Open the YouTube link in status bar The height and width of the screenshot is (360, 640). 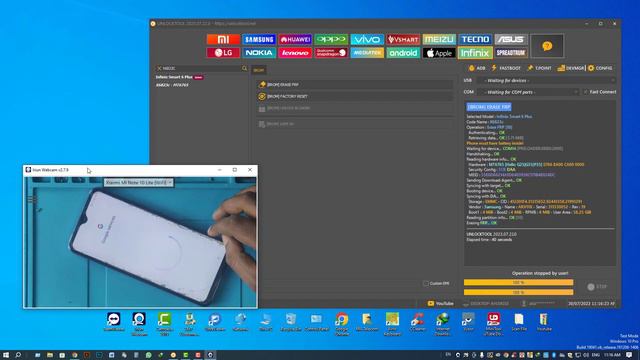440,304
